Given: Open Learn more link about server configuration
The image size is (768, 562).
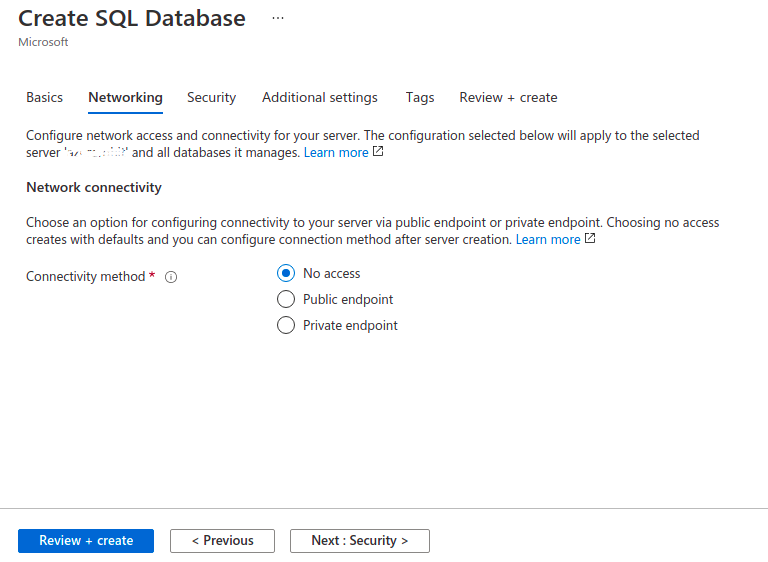Looking at the screenshot, I should pos(336,152).
